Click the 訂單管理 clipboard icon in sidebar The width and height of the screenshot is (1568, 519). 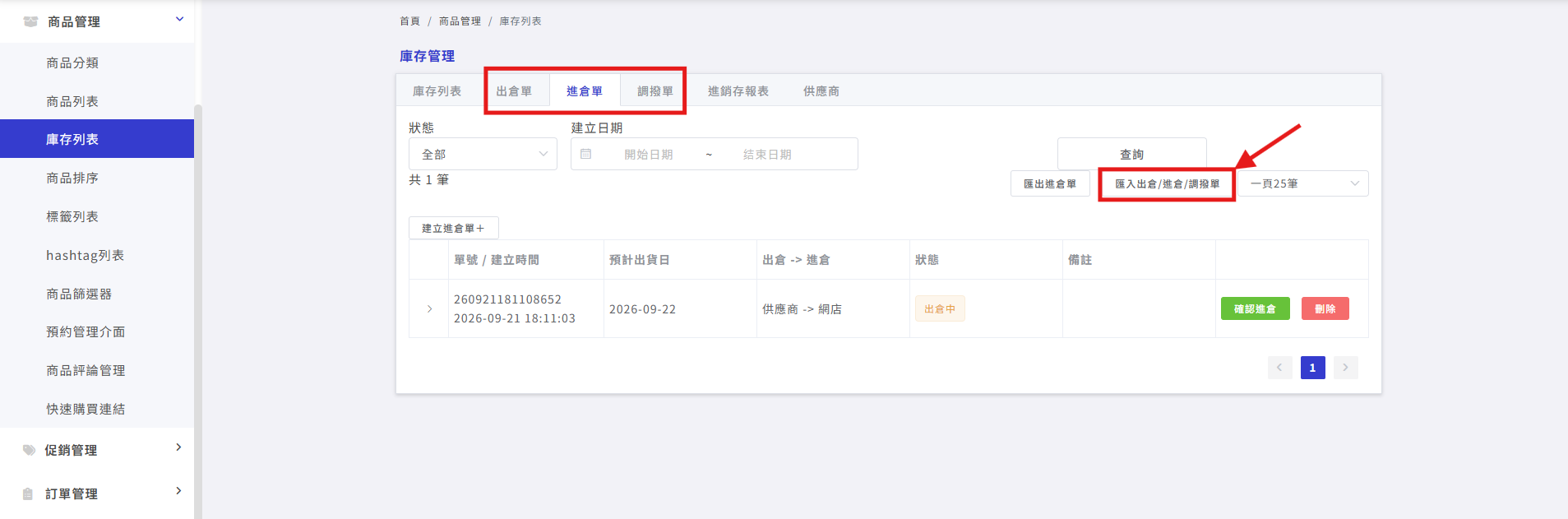pyautogui.click(x=28, y=494)
